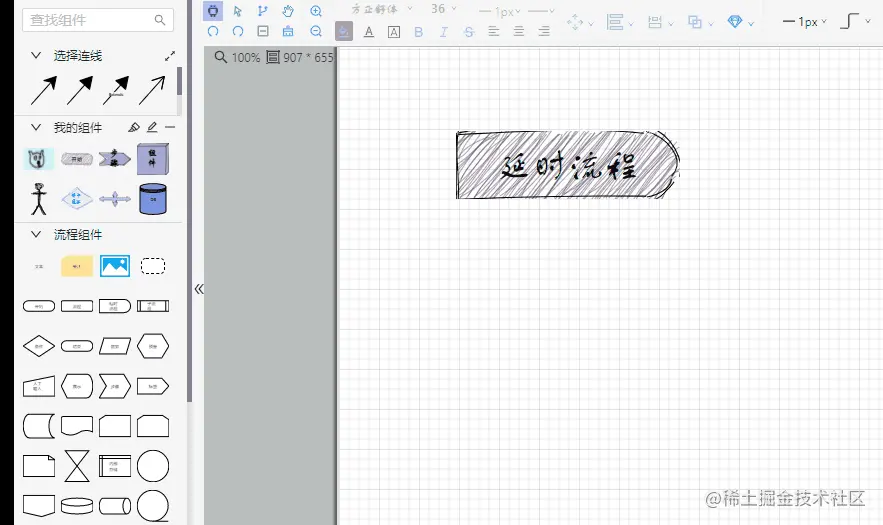This screenshot has height=525, width=883.
Task: Collapse the 流程组件 section
Action: click(x=36, y=234)
